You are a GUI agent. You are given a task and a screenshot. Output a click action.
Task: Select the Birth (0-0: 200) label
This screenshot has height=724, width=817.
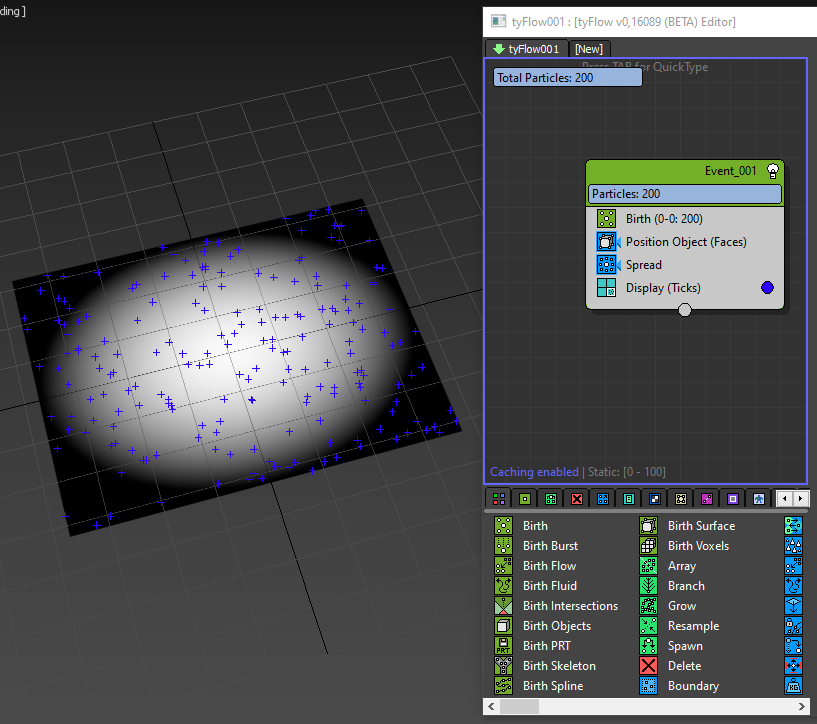[x=664, y=219]
